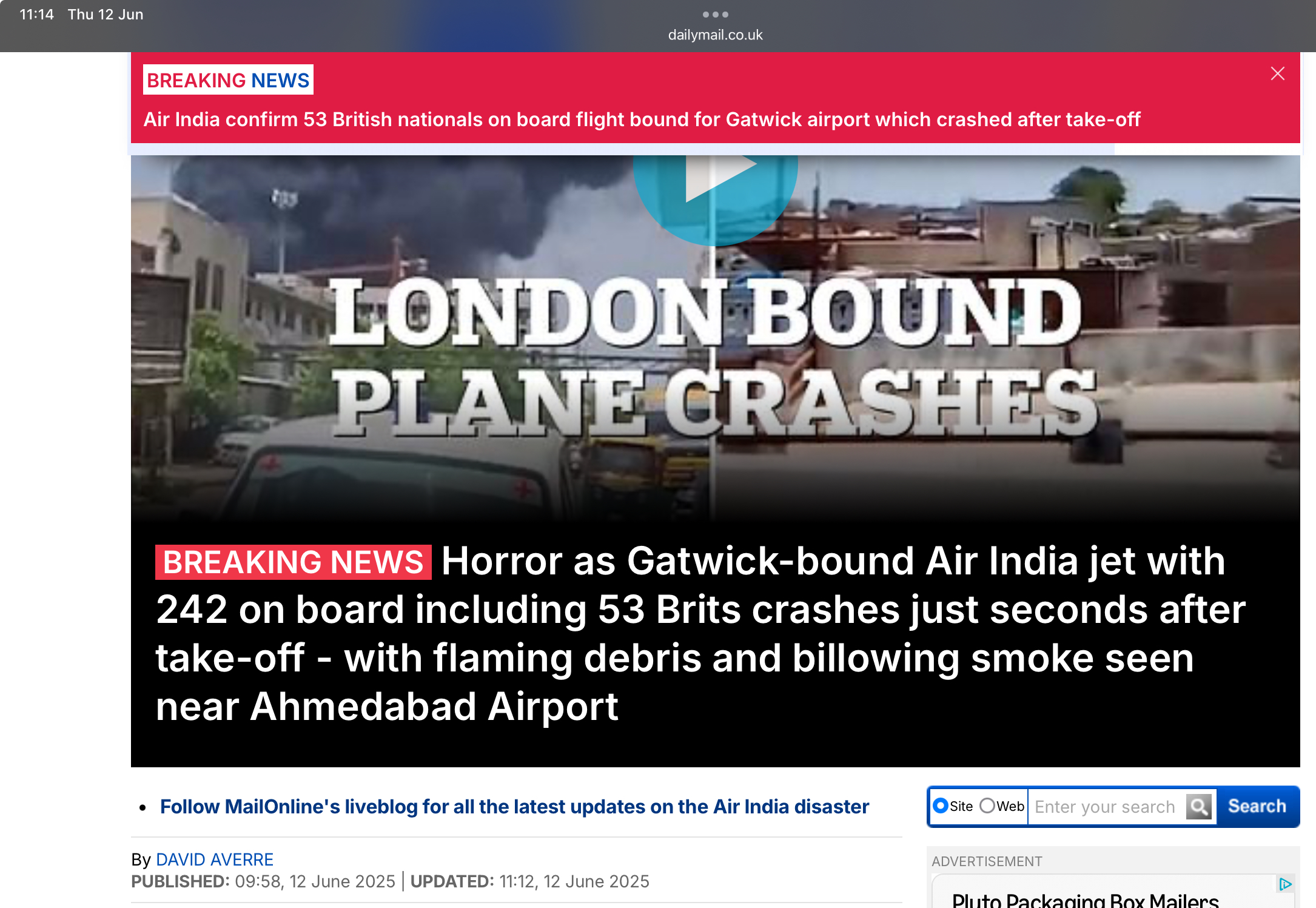
Task: Open author David Averre's profile
Action: (215, 859)
